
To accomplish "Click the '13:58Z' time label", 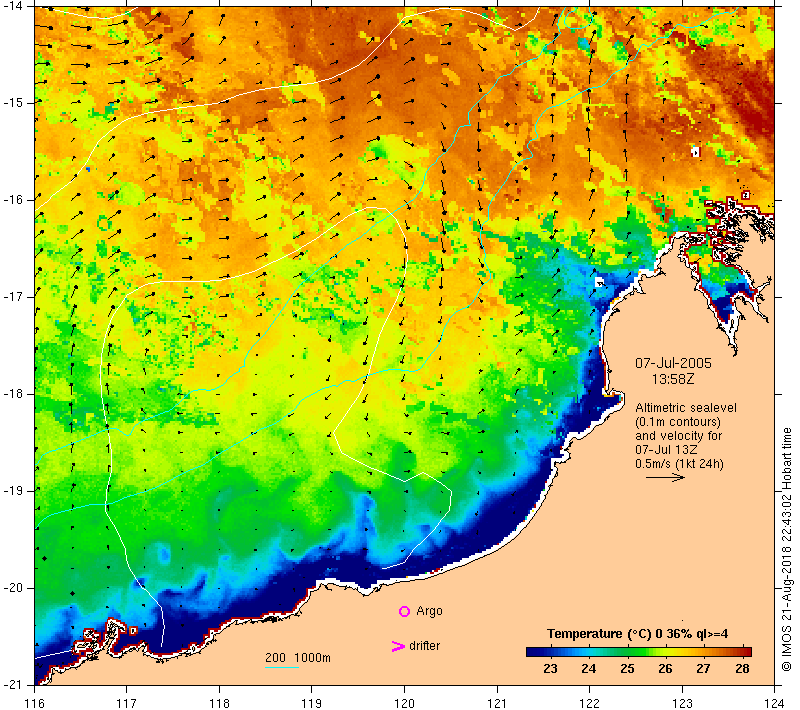I will pos(673,379).
